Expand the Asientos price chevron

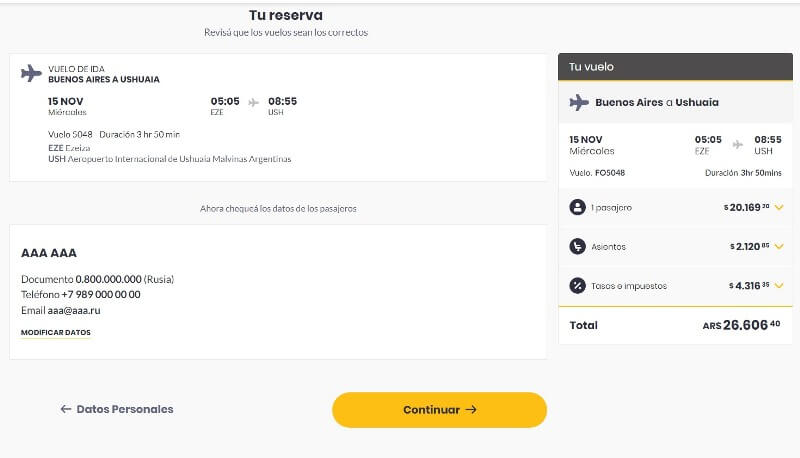pos(779,246)
